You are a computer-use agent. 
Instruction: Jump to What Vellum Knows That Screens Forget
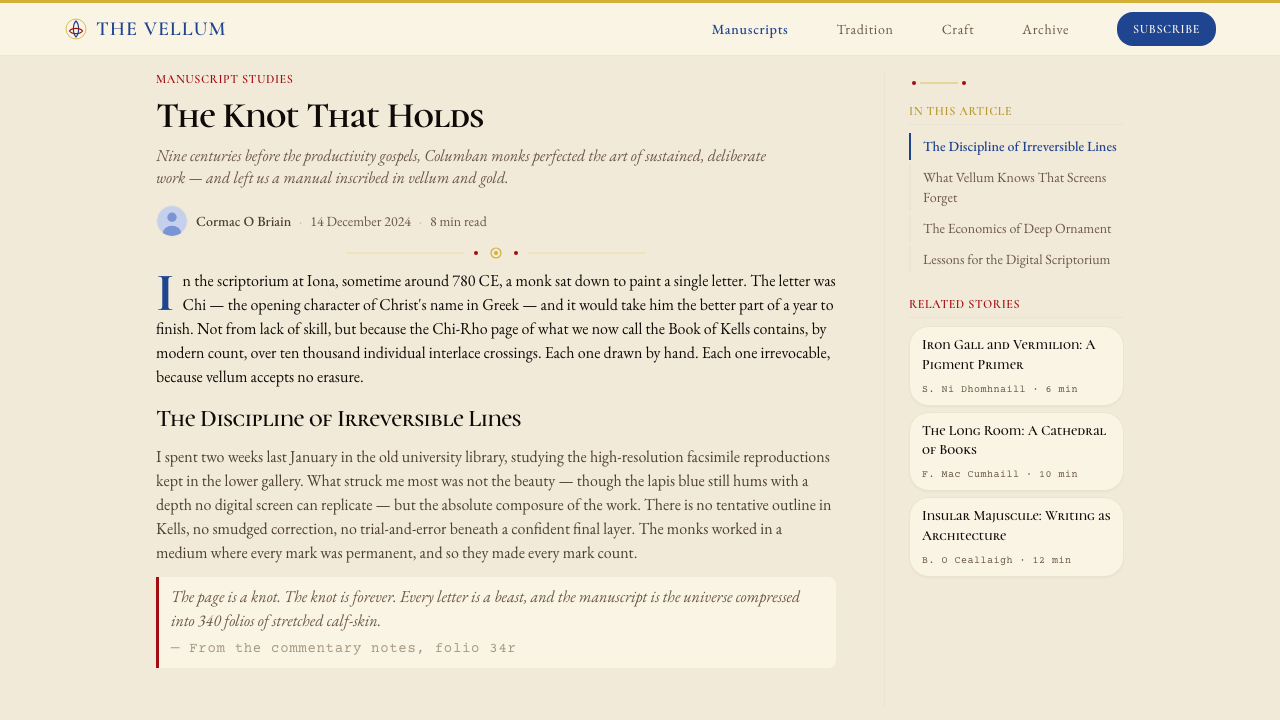1016,187
